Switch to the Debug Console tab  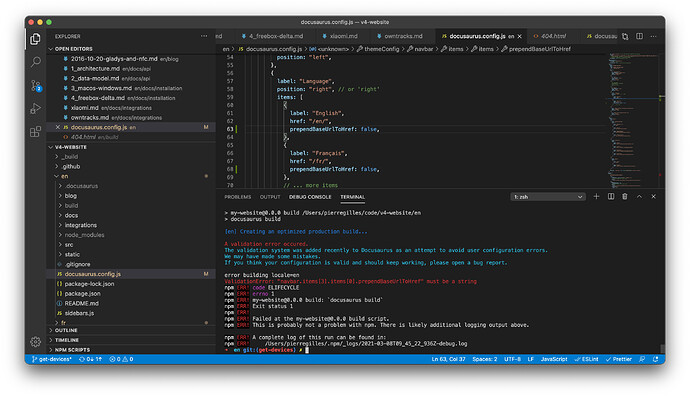point(310,197)
